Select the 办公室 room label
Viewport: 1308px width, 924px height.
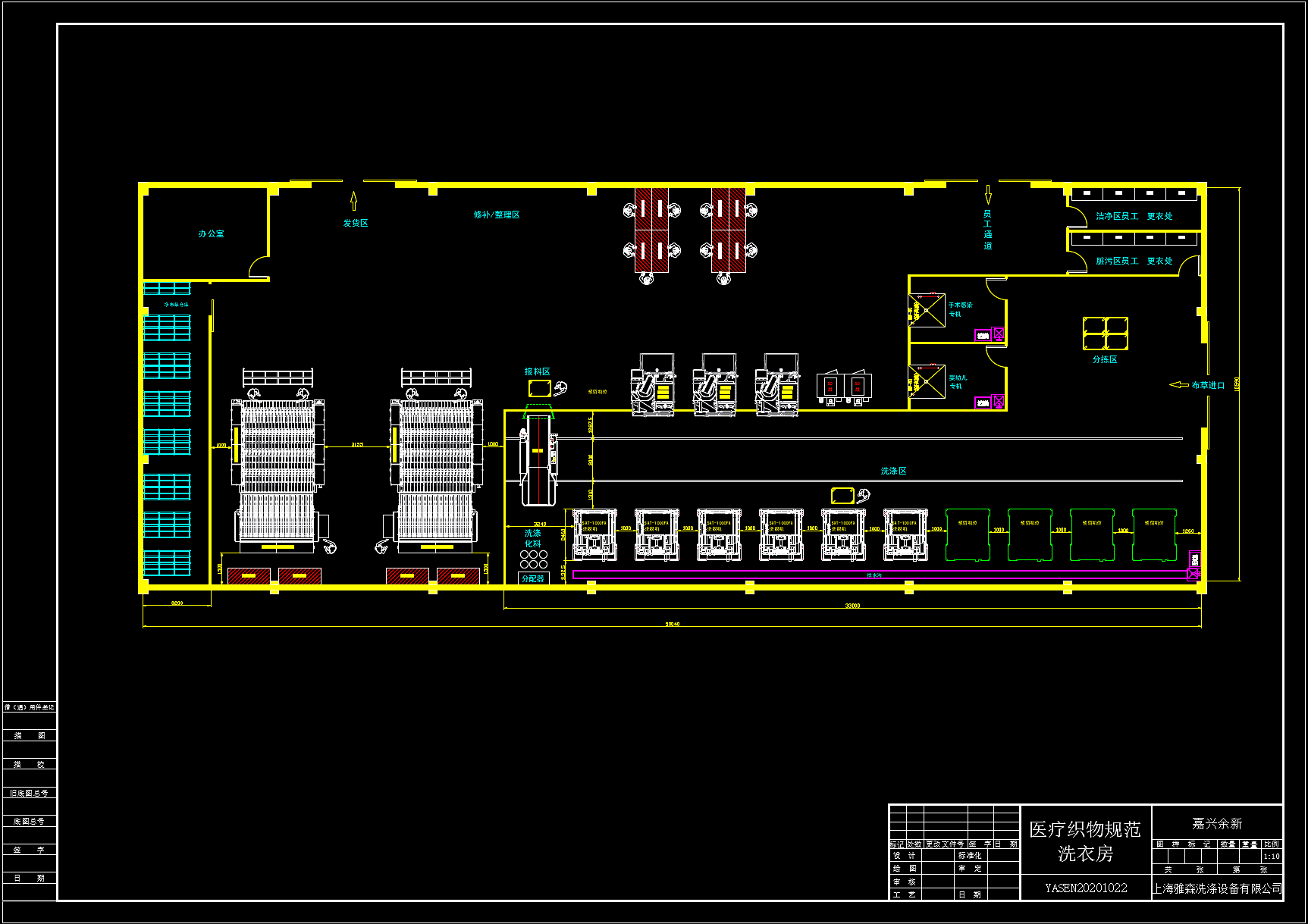pyautogui.click(x=211, y=233)
